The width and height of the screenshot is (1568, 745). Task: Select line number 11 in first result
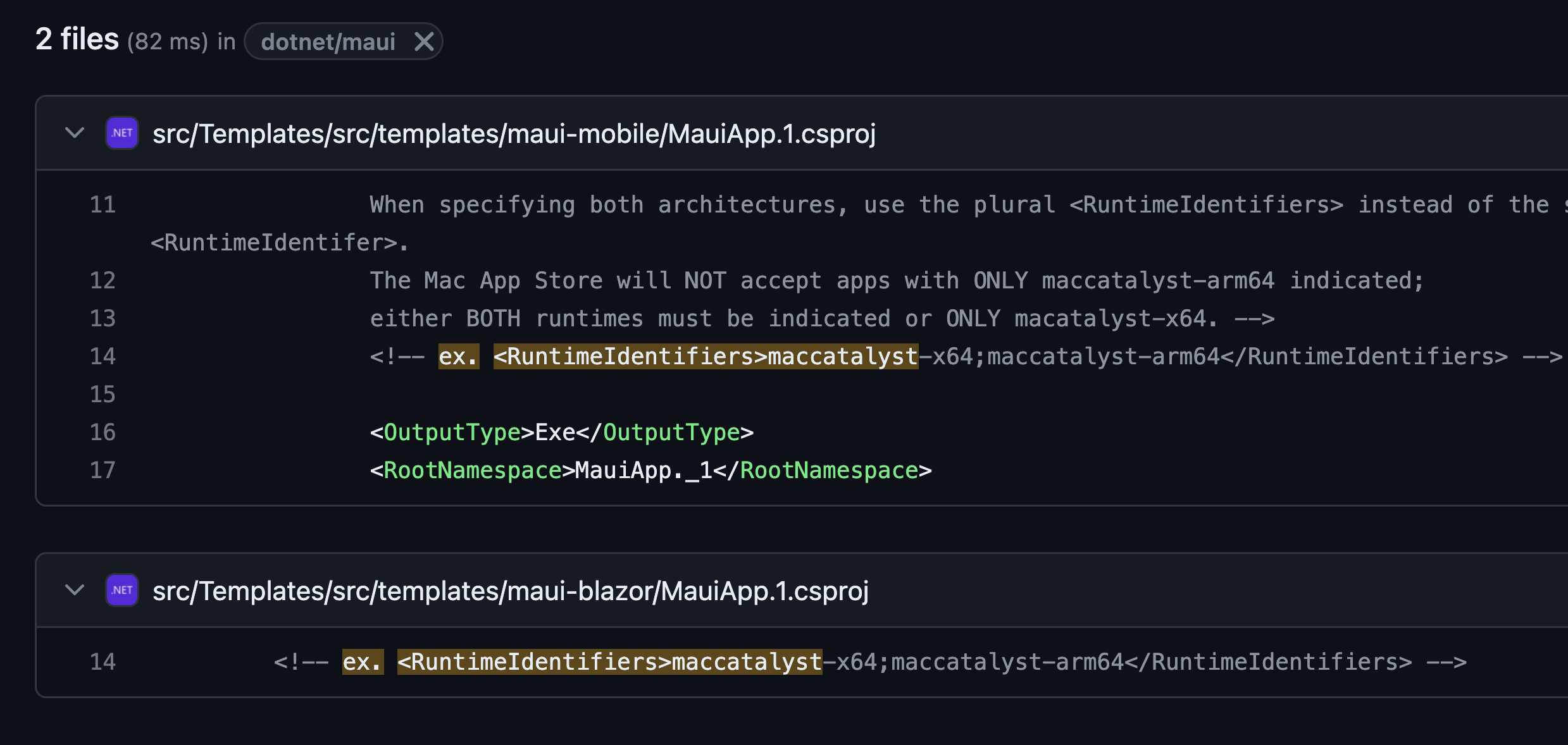pos(102,204)
